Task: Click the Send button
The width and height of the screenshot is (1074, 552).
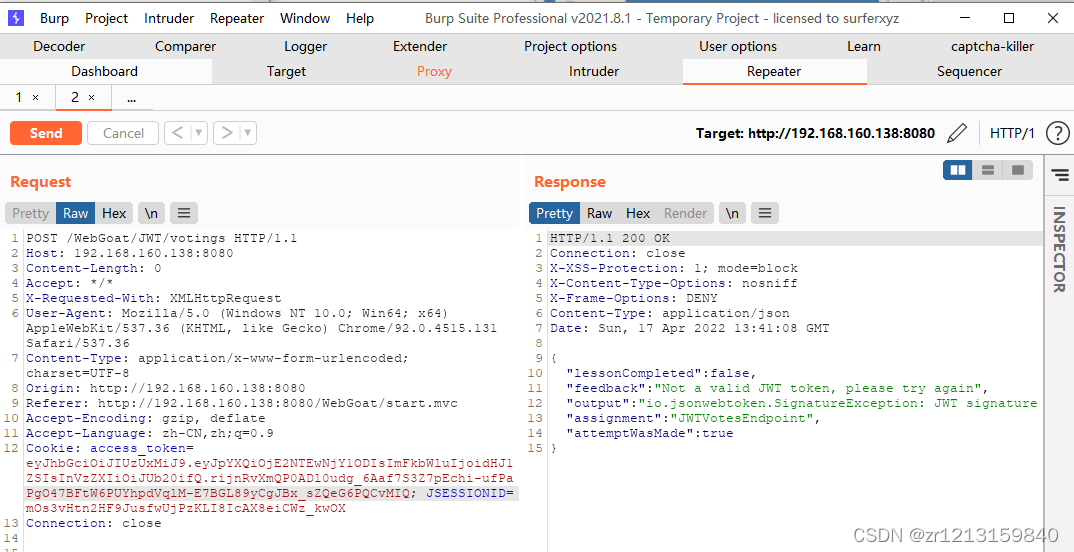Action: [46, 133]
